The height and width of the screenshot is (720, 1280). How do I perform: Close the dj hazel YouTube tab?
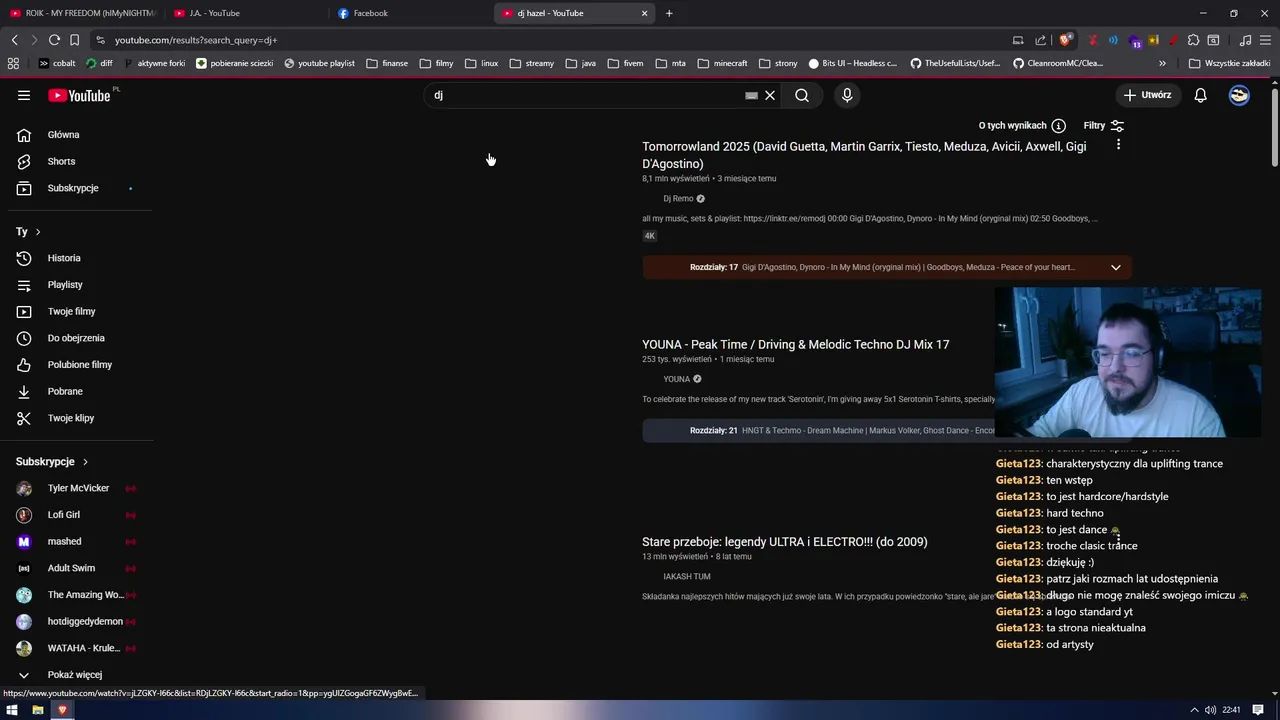(x=644, y=13)
